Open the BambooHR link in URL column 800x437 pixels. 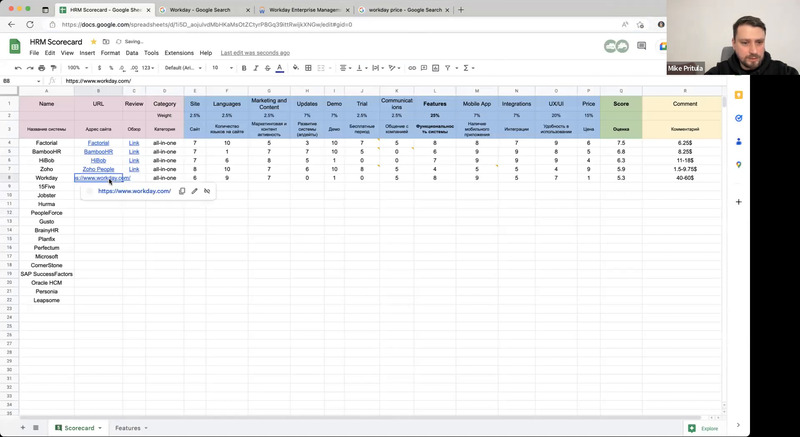tap(98, 152)
